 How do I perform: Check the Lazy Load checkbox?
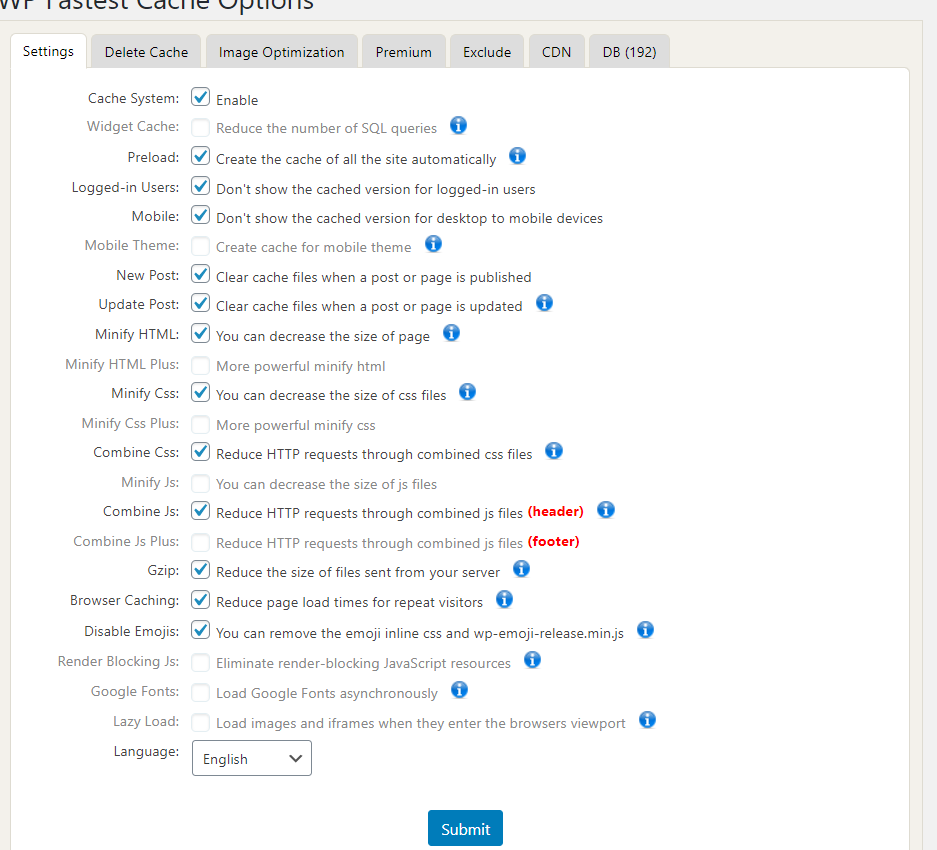pos(201,722)
